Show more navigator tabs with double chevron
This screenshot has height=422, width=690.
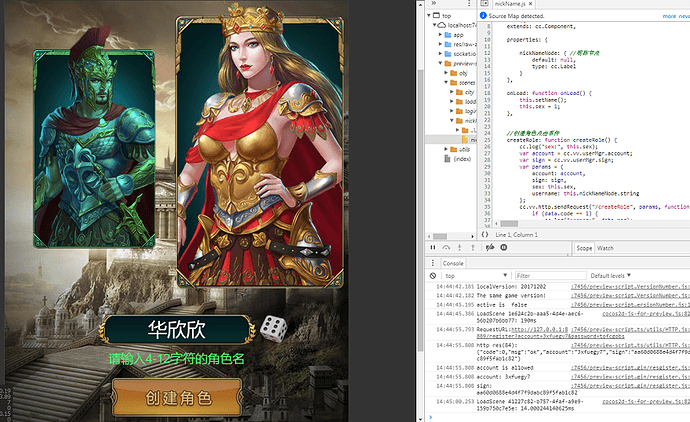pos(433,3)
